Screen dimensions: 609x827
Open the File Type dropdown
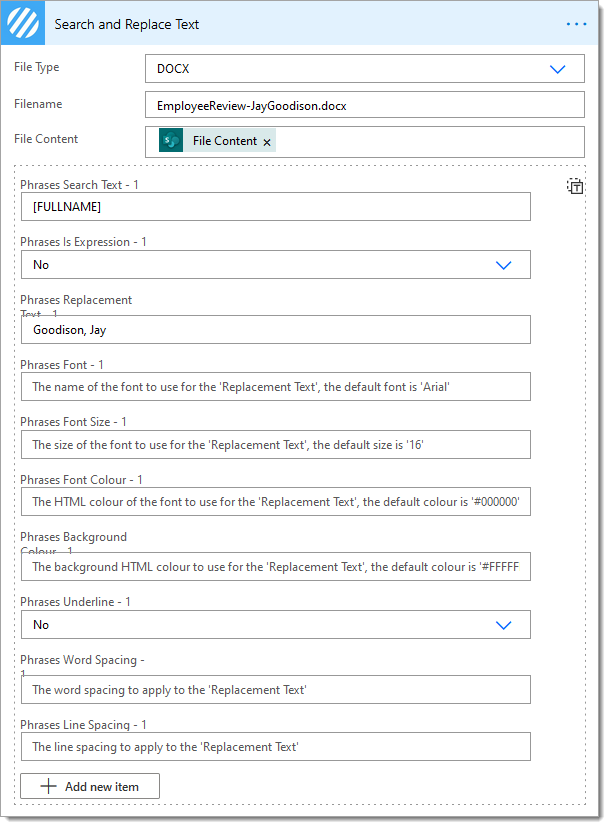tap(364, 69)
